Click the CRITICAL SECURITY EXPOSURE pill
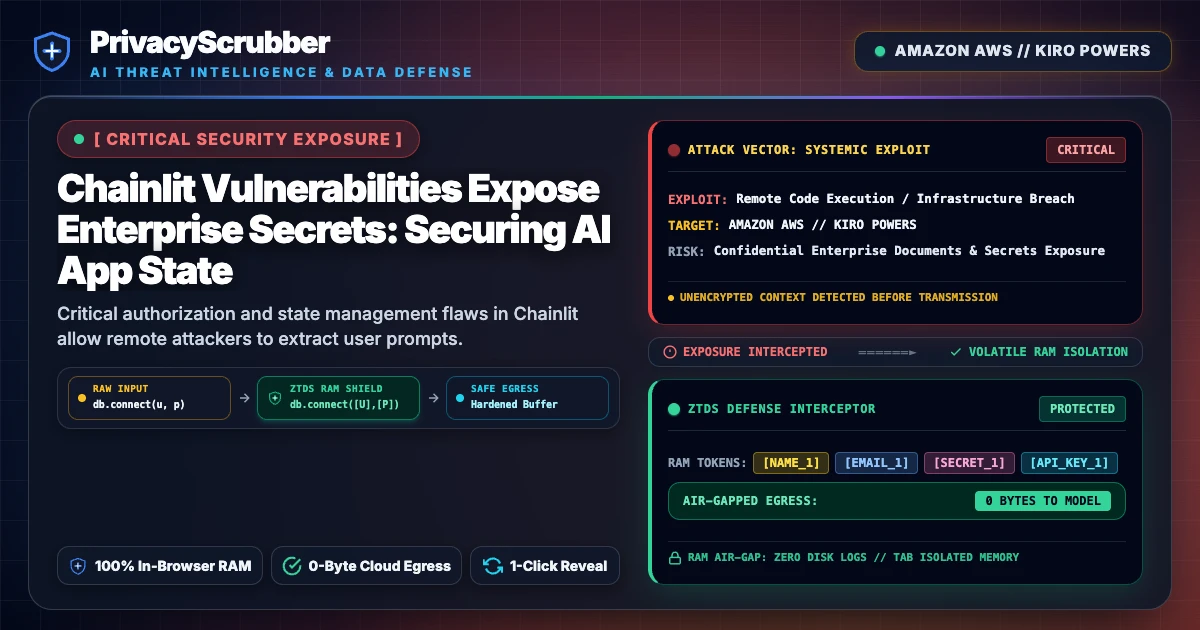Viewport: 1200px width, 630px height. click(x=238, y=139)
